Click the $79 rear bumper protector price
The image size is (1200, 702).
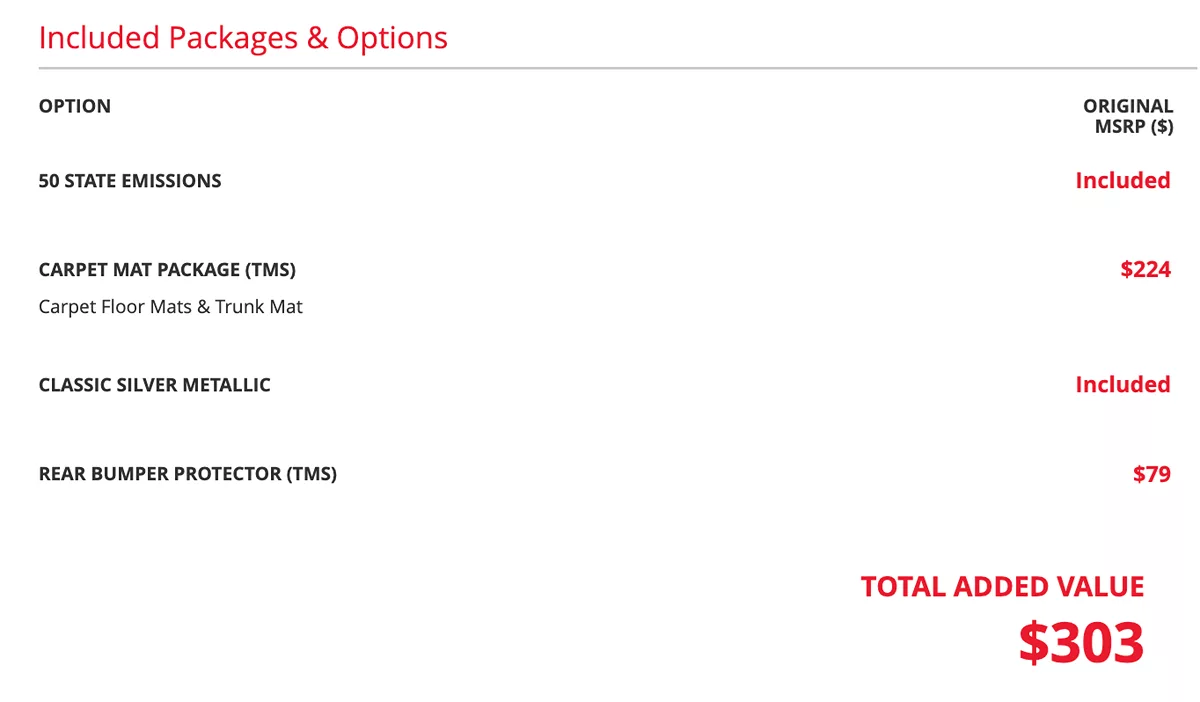coord(1151,474)
